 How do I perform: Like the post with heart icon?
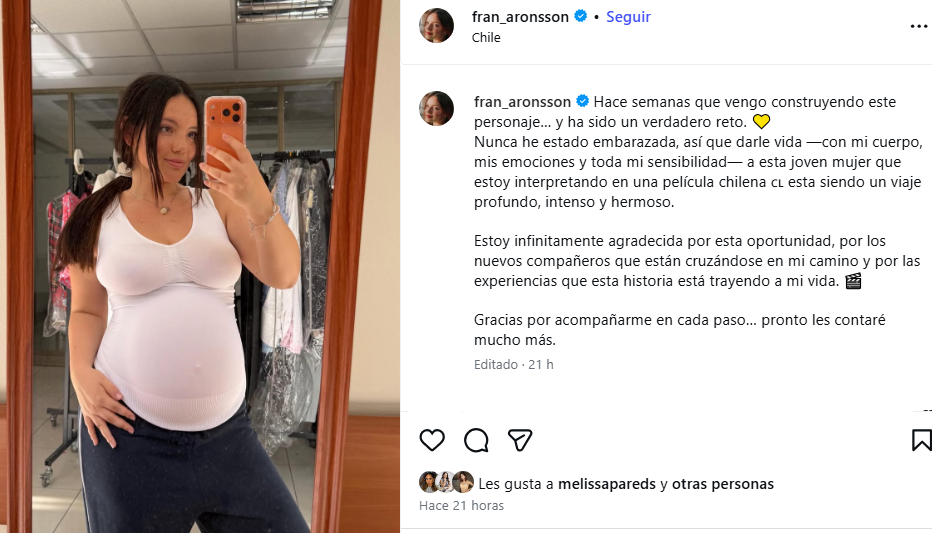[432, 440]
